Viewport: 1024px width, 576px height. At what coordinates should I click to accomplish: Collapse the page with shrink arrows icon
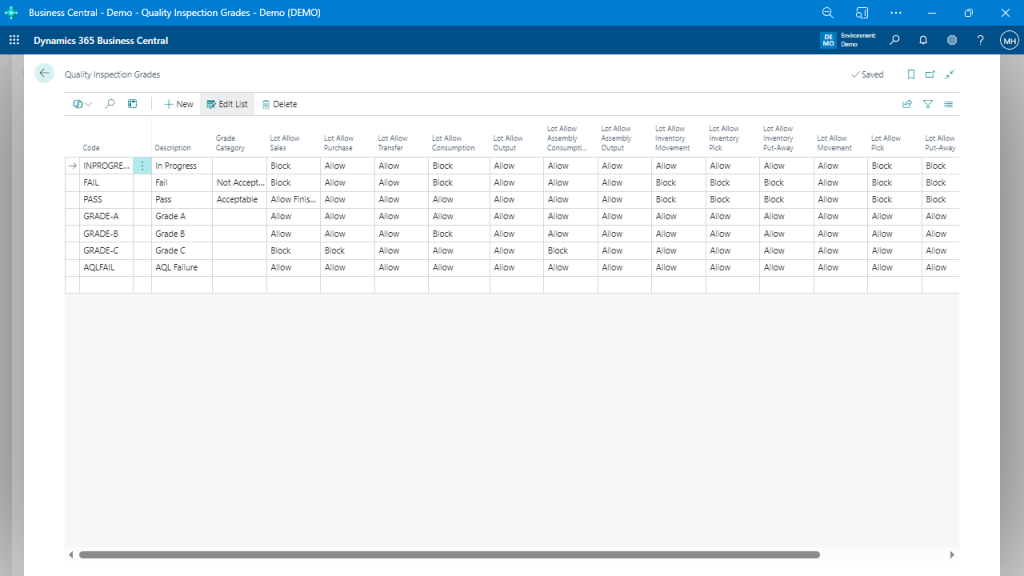(x=949, y=74)
